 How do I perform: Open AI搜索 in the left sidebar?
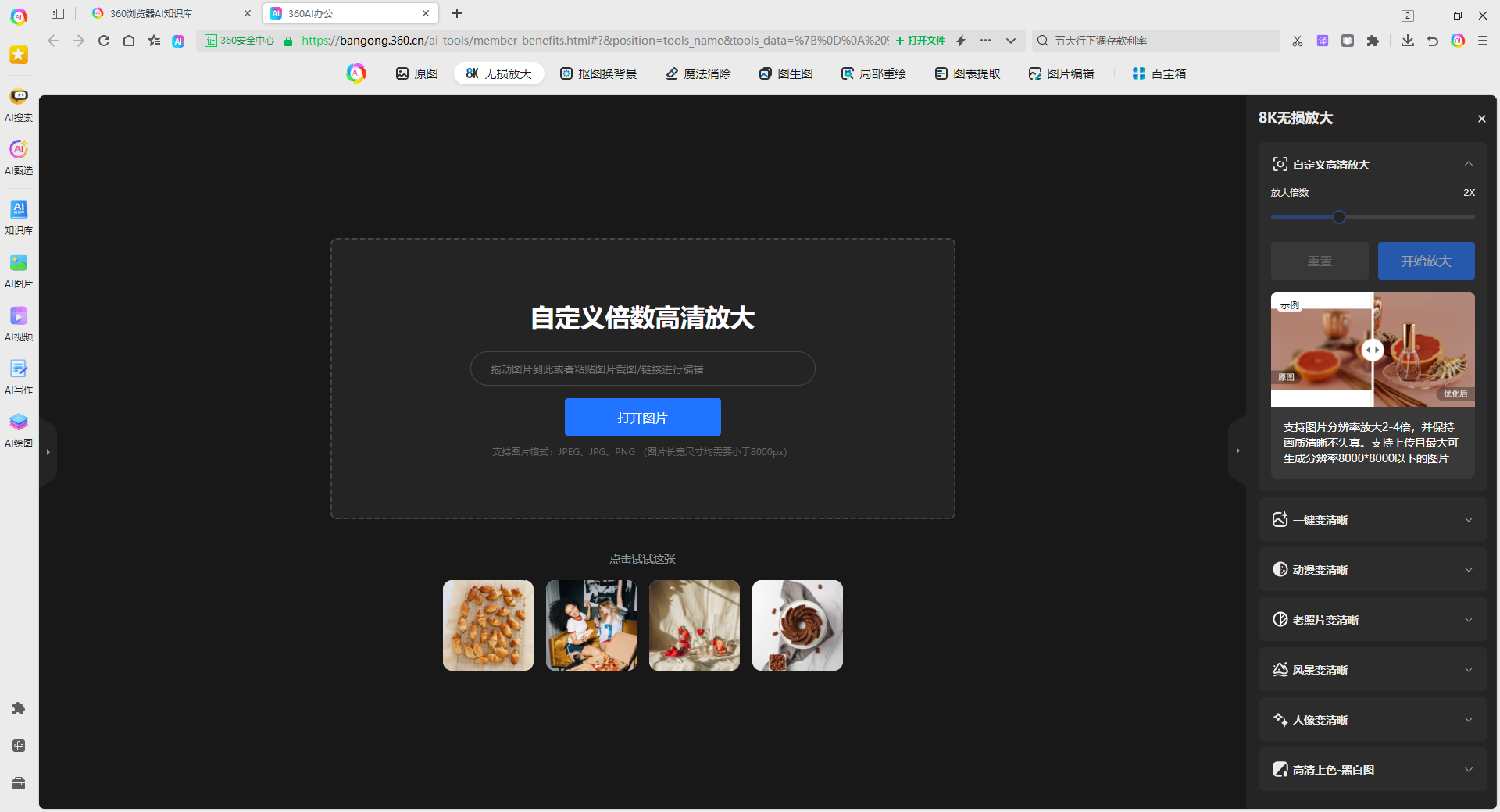coord(18,104)
